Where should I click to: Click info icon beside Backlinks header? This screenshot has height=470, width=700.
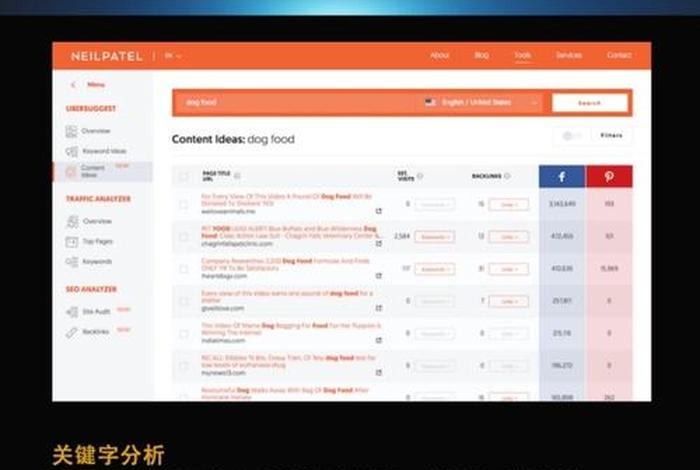[507, 176]
